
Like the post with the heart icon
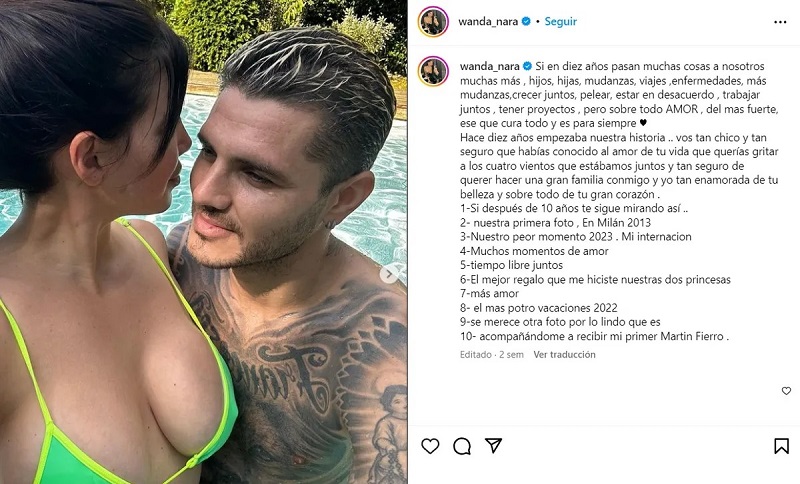click(430, 446)
